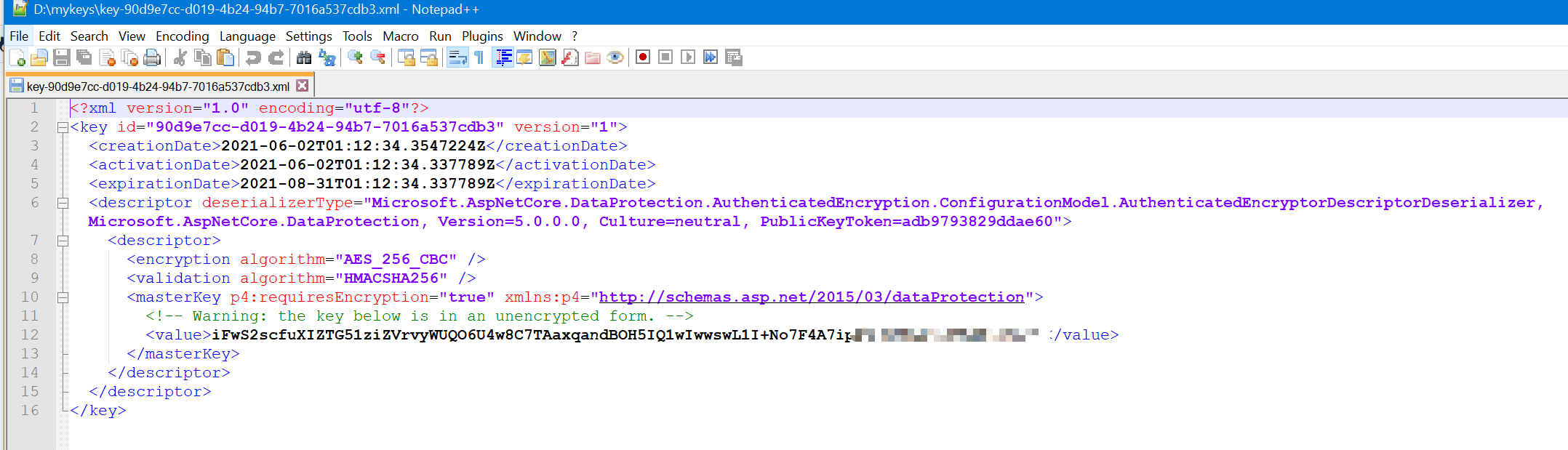Toggle Word Wrap in the toolbar
The height and width of the screenshot is (450, 1568).
click(x=457, y=57)
